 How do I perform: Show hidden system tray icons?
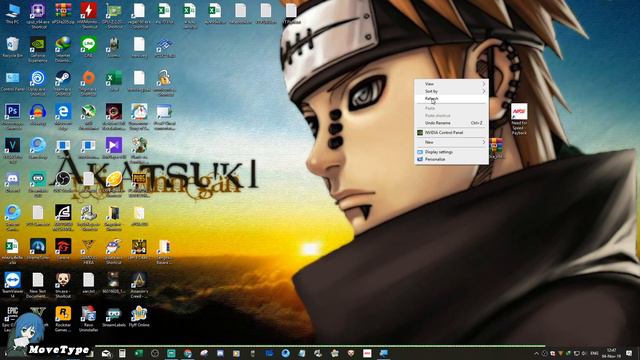[x=536, y=353]
